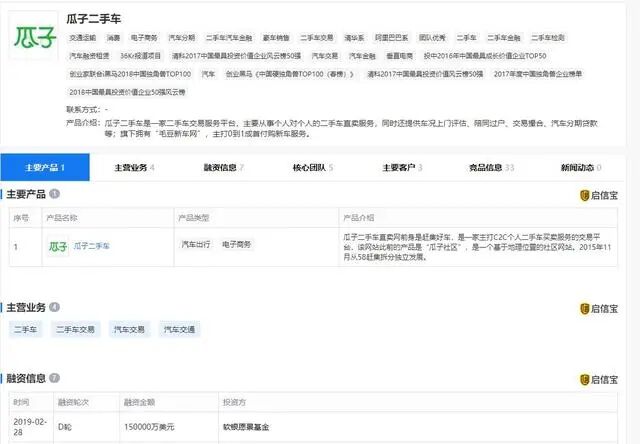This screenshot has height=444, width=640.
Task: Click the 垂直电商 tag
Action: [x=400, y=56]
